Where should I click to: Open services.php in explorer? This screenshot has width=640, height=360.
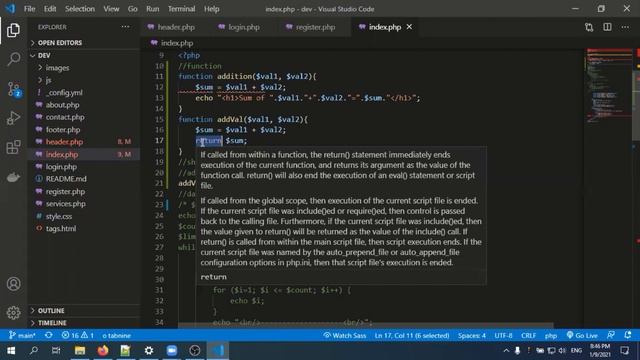(x=84, y=204)
